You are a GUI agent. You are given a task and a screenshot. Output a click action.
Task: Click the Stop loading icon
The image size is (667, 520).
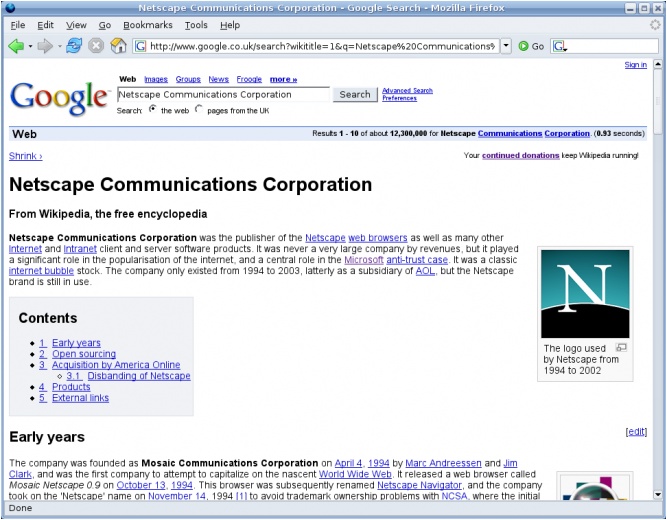tap(97, 46)
